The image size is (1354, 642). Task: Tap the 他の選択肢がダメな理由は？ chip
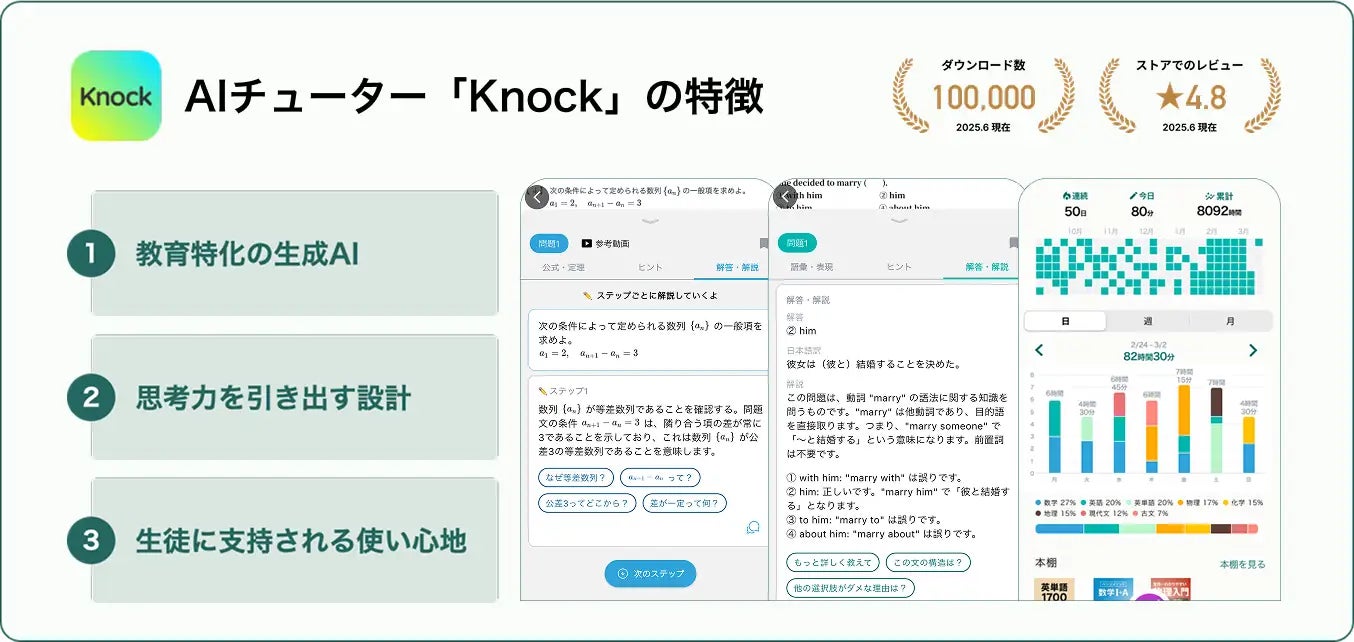click(x=850, y=588)
